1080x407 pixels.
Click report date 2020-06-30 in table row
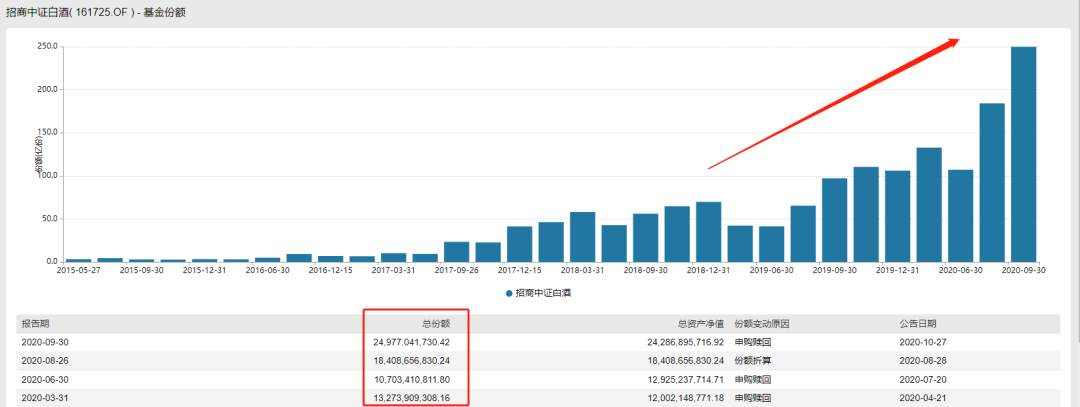point(45,379)
